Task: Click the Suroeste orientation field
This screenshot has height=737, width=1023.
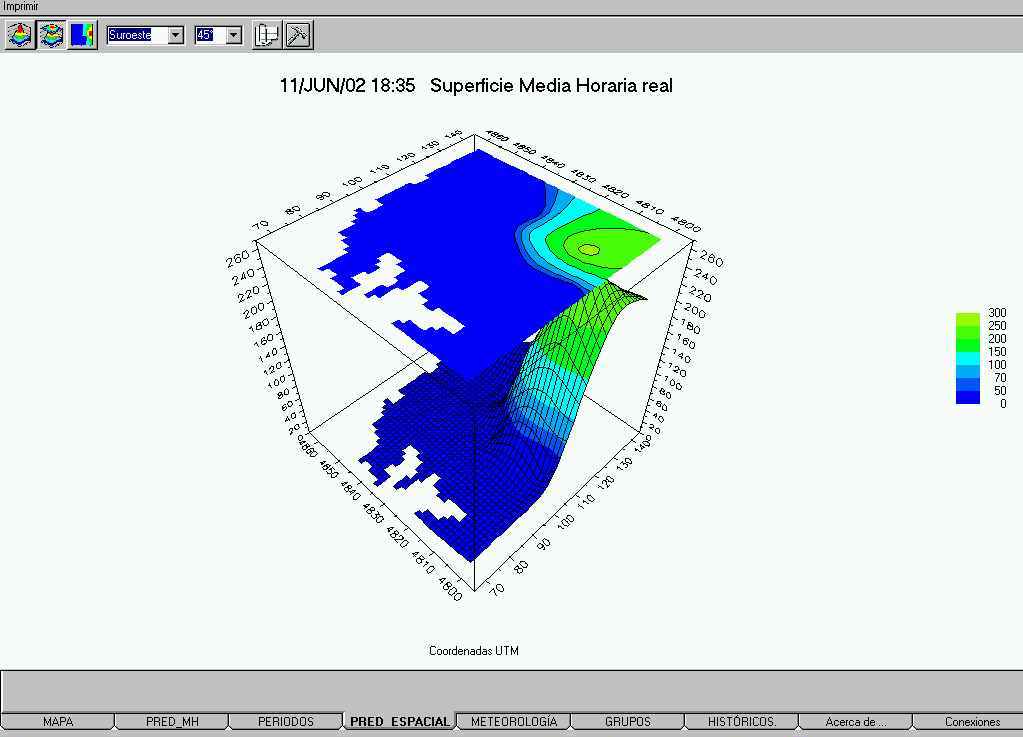Action: pos(138,35)
